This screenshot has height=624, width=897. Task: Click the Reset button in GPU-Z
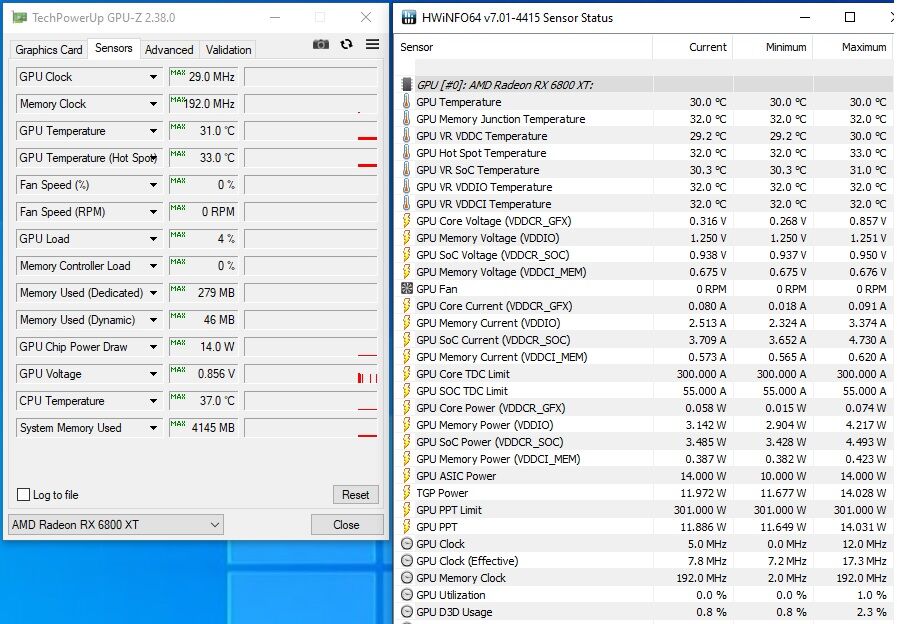pyautogui.click(x=356, y=495)
